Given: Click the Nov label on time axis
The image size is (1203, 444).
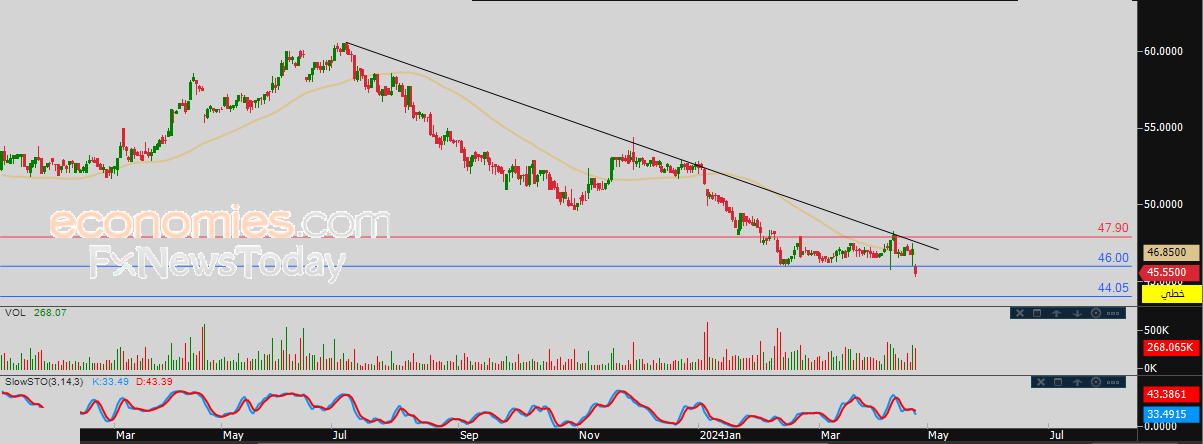Looking at the screenshot, I should click(x=590, y=435).
